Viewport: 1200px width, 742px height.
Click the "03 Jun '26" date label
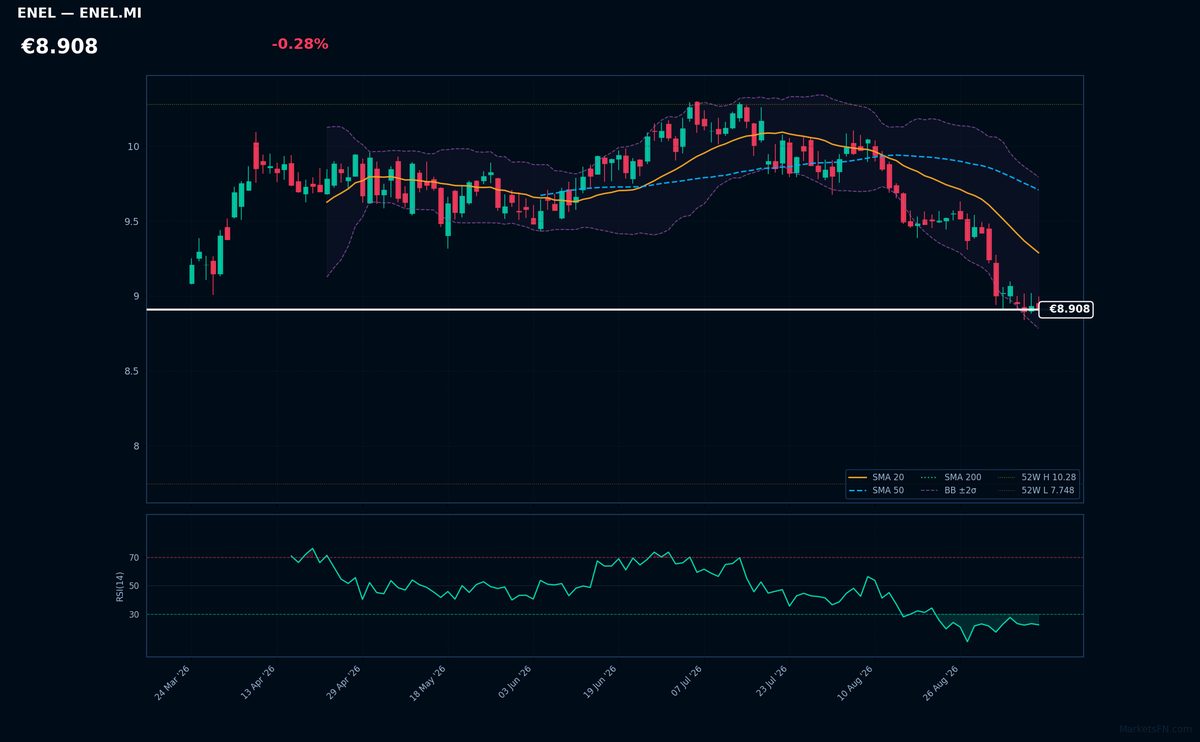515,683
